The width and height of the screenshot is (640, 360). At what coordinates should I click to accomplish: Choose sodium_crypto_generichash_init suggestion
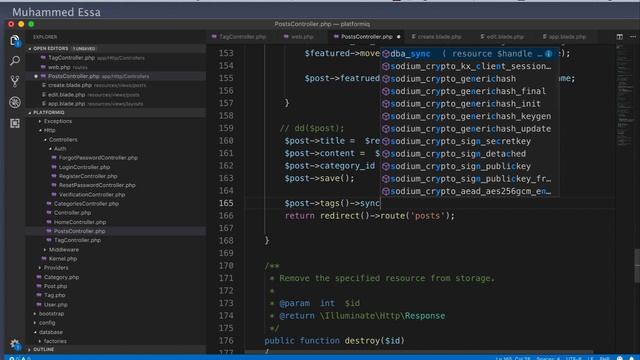click(469, 104)
